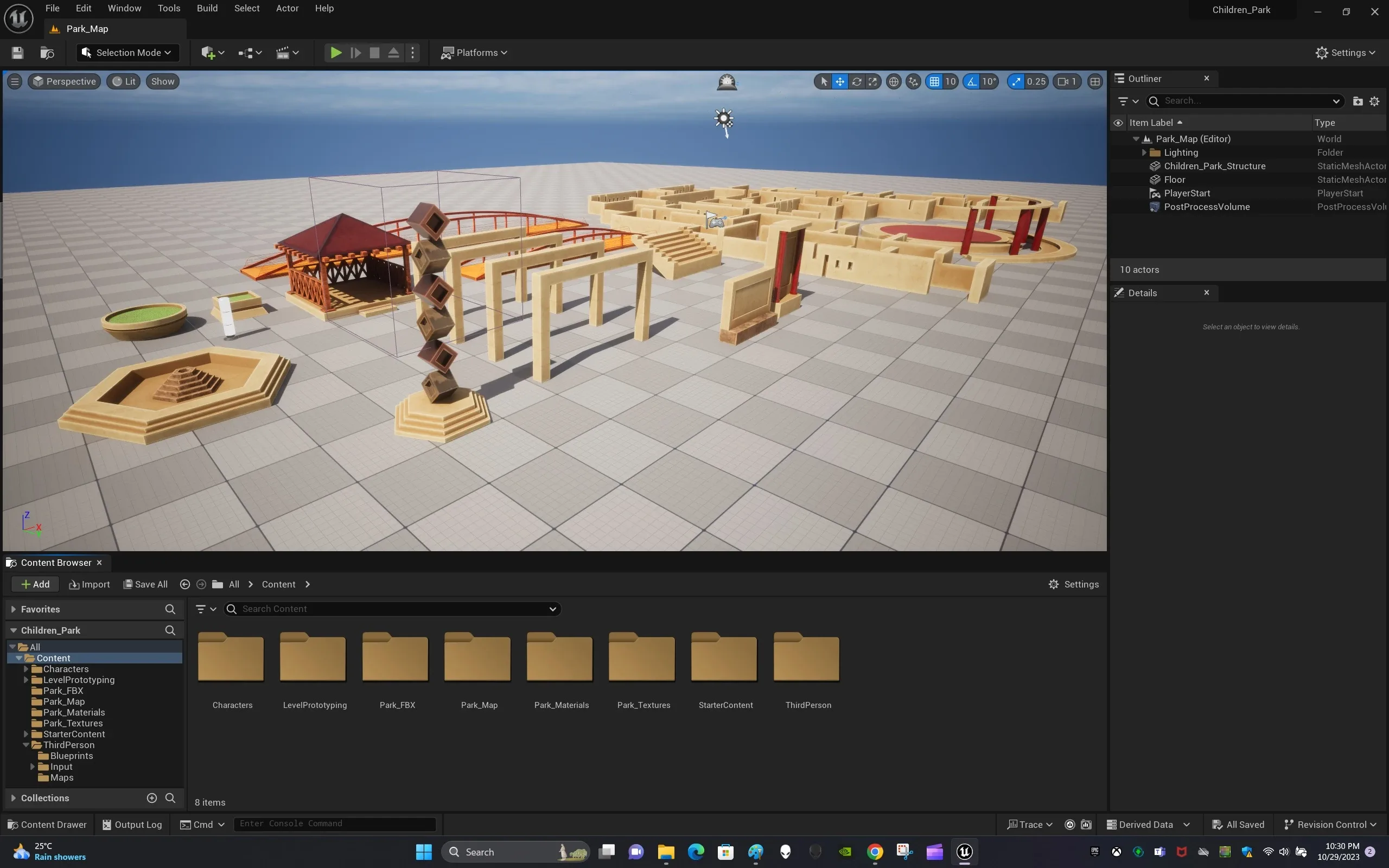This screenshot has width=1389, height=868.
Task: Activate the scale tool in viewport toolbar
Action: pos(872,81)
